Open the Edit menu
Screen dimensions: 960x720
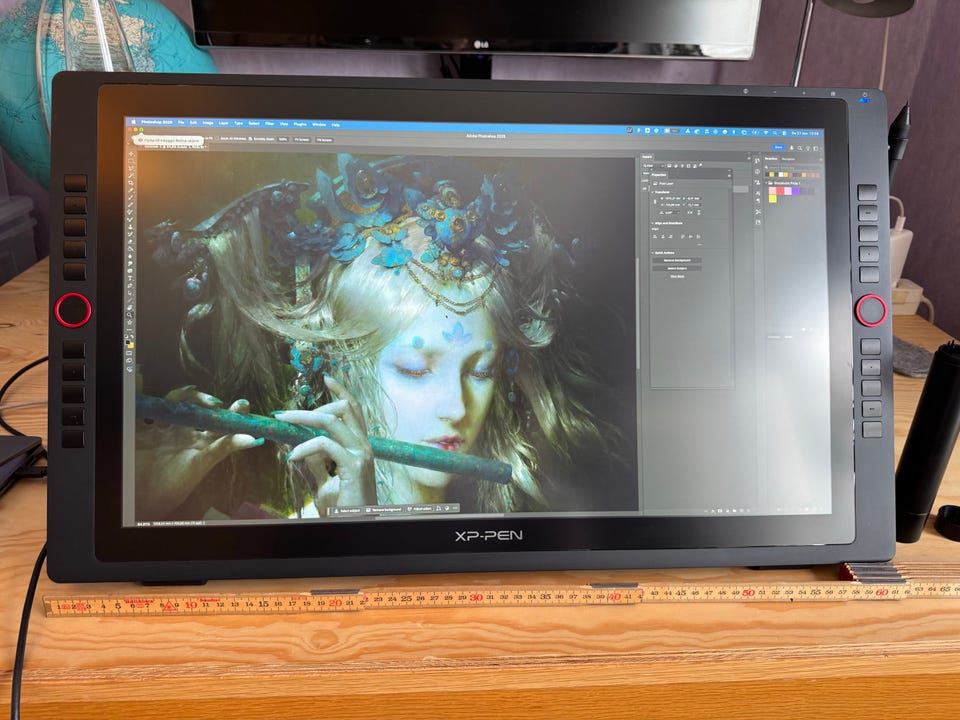coord(193,122)
